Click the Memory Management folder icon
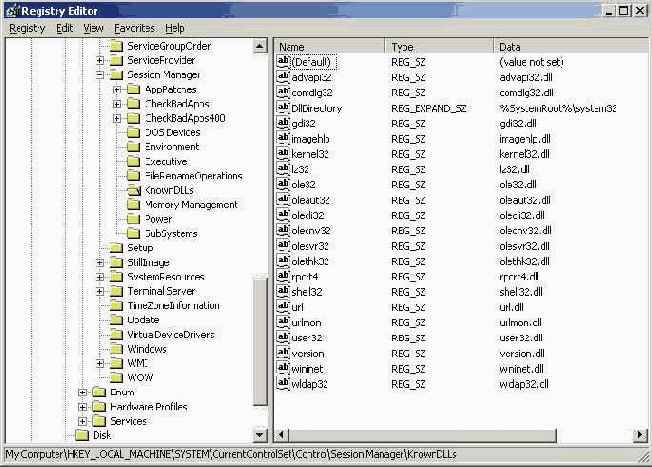The width and height of the screenshot is (652, 467). [x=133, y=205]
